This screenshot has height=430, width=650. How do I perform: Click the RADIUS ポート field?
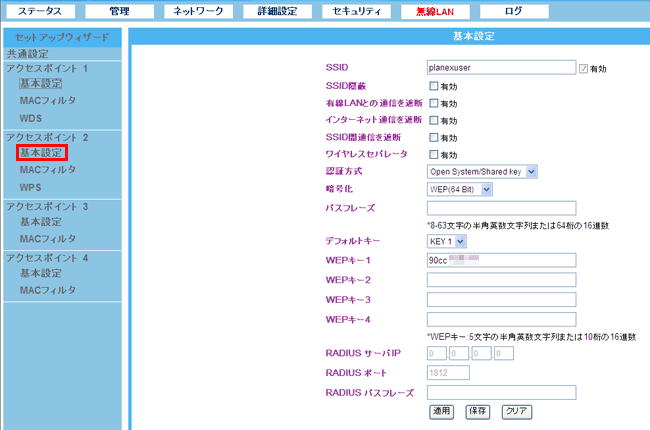(448, 373)
